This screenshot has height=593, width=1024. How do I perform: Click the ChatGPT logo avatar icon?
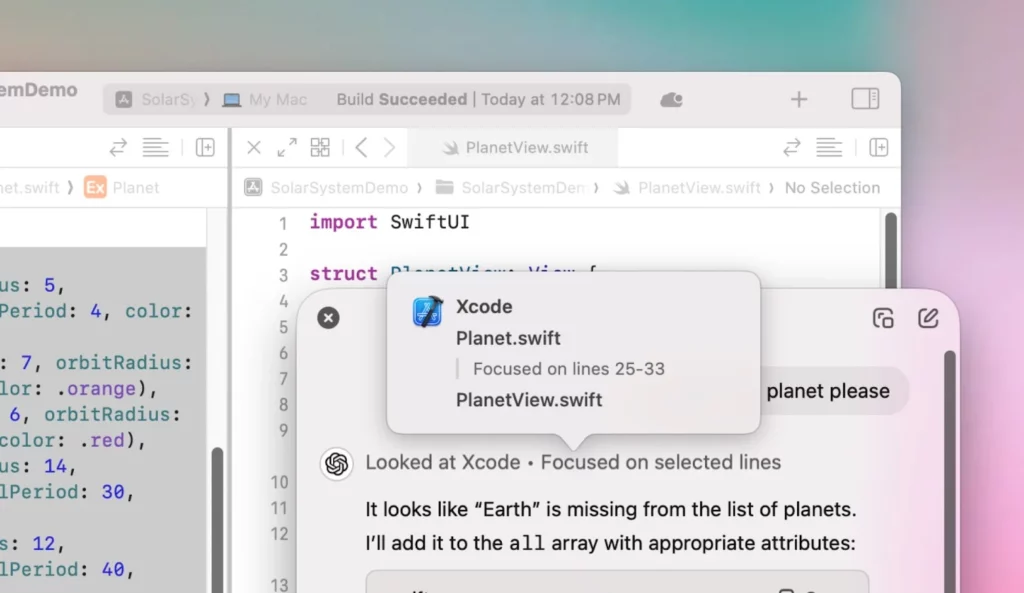(336, 464)
